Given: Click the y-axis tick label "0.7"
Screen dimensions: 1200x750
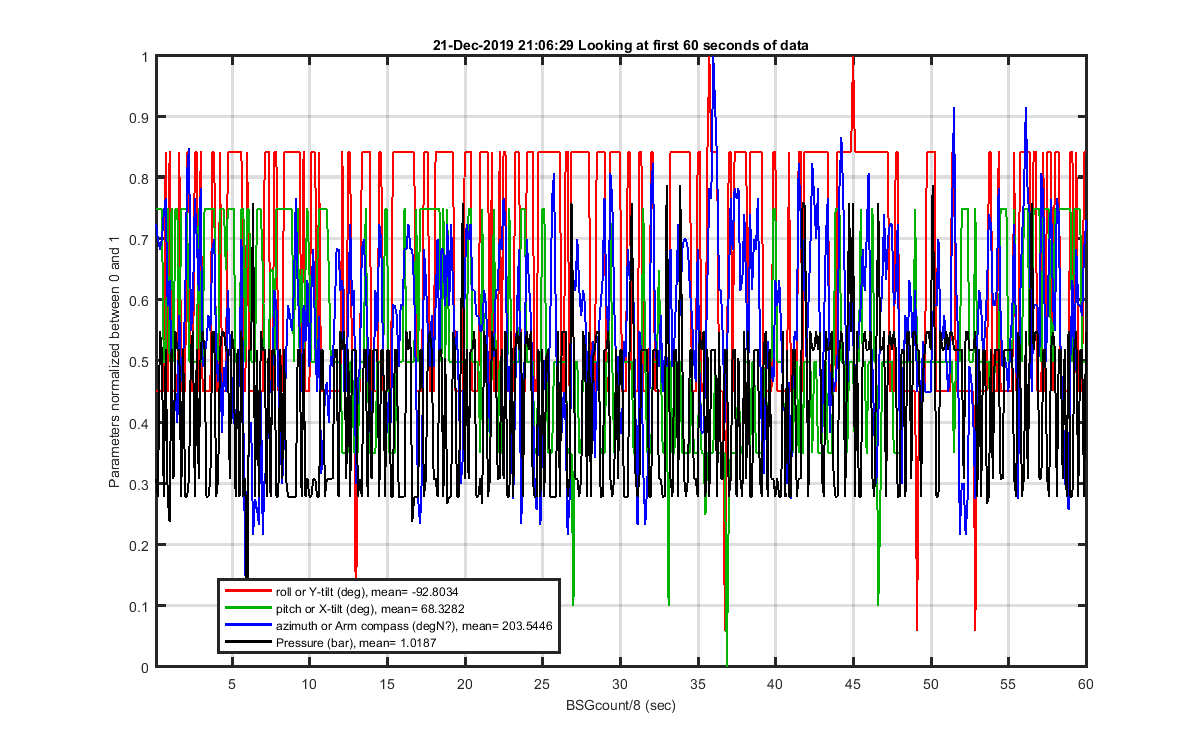Looking at the screenshot, I should tap(141, 240).
